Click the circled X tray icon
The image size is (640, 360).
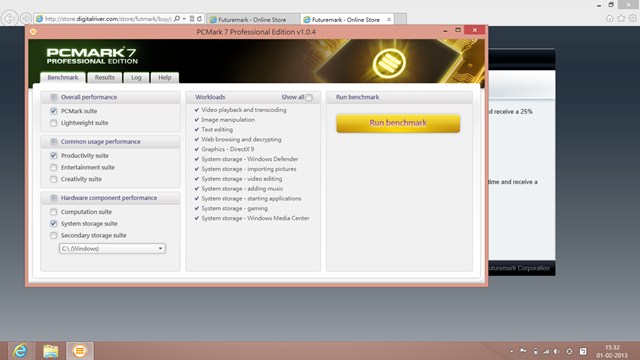pyautogui.click(x=569, y=351)
